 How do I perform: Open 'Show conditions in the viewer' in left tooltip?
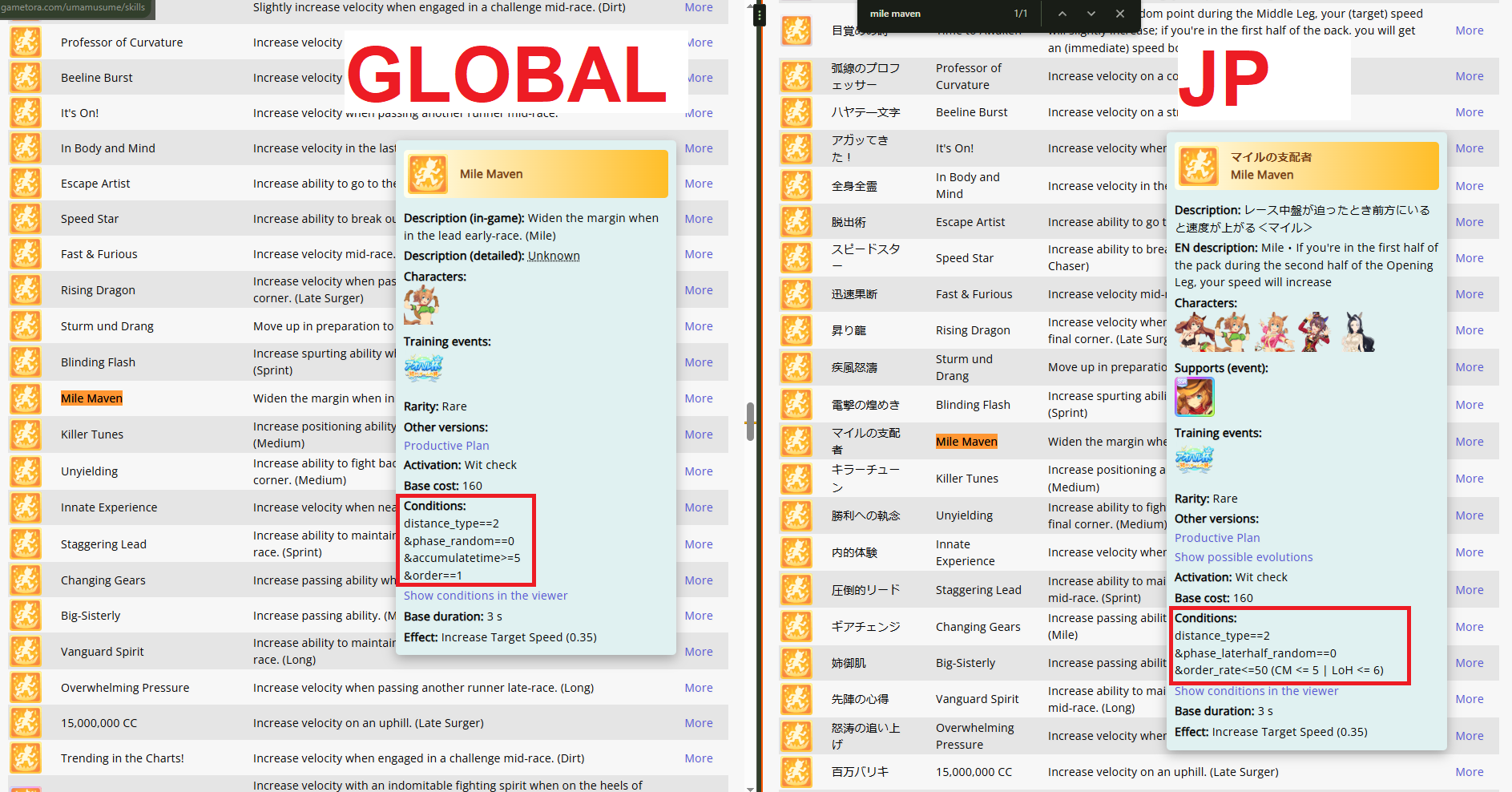[486, 596]
